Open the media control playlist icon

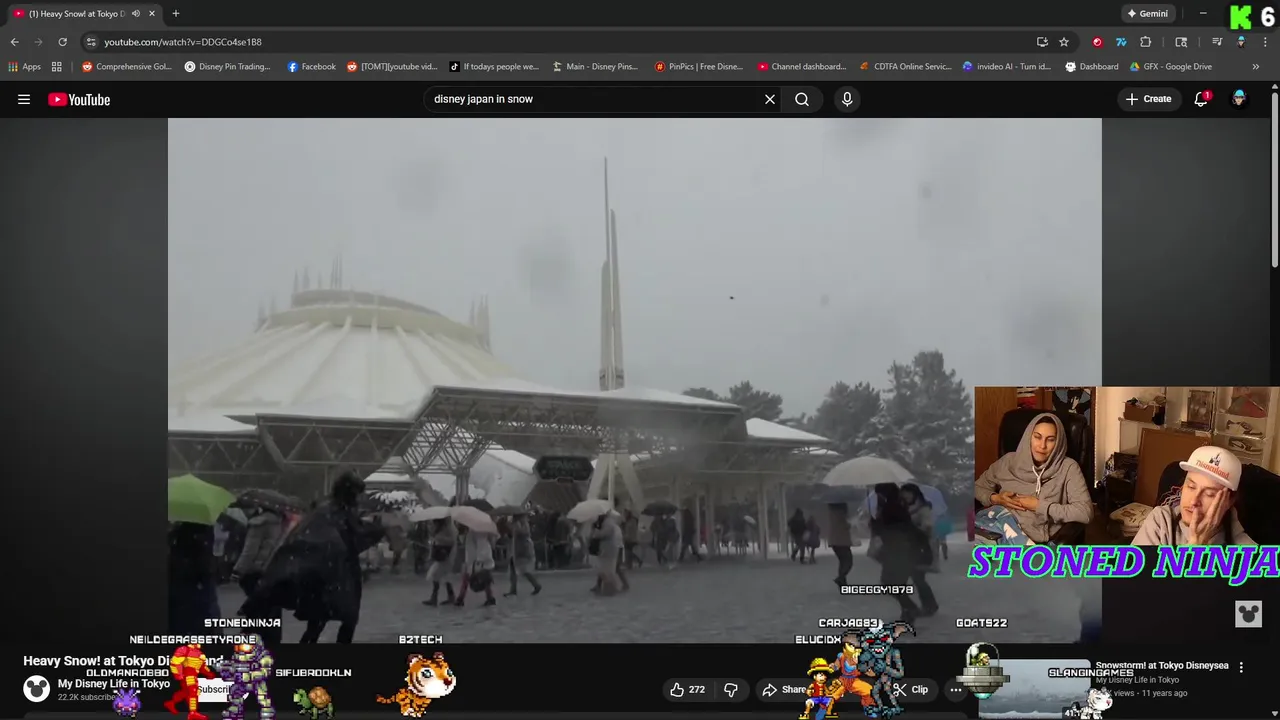(x=1217, y=42)
